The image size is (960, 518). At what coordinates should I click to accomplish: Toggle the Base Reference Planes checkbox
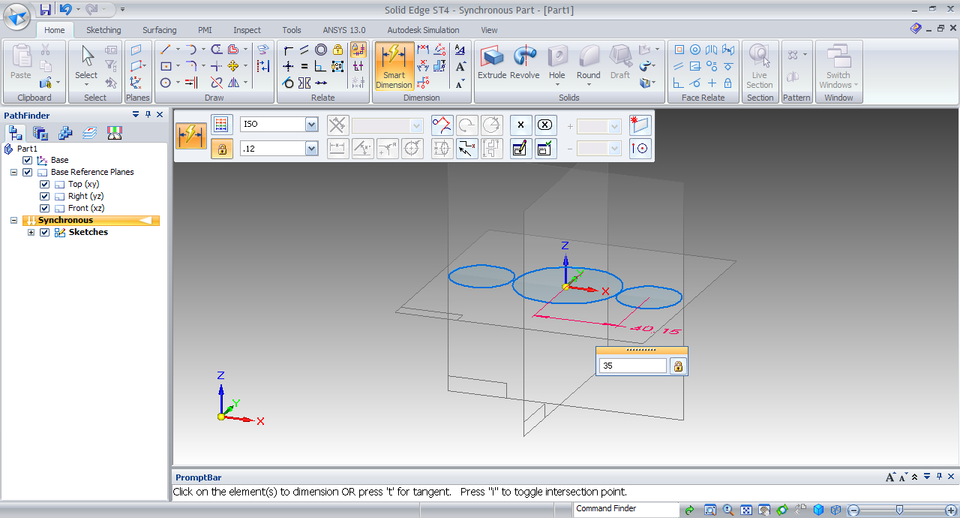[27, 173]
